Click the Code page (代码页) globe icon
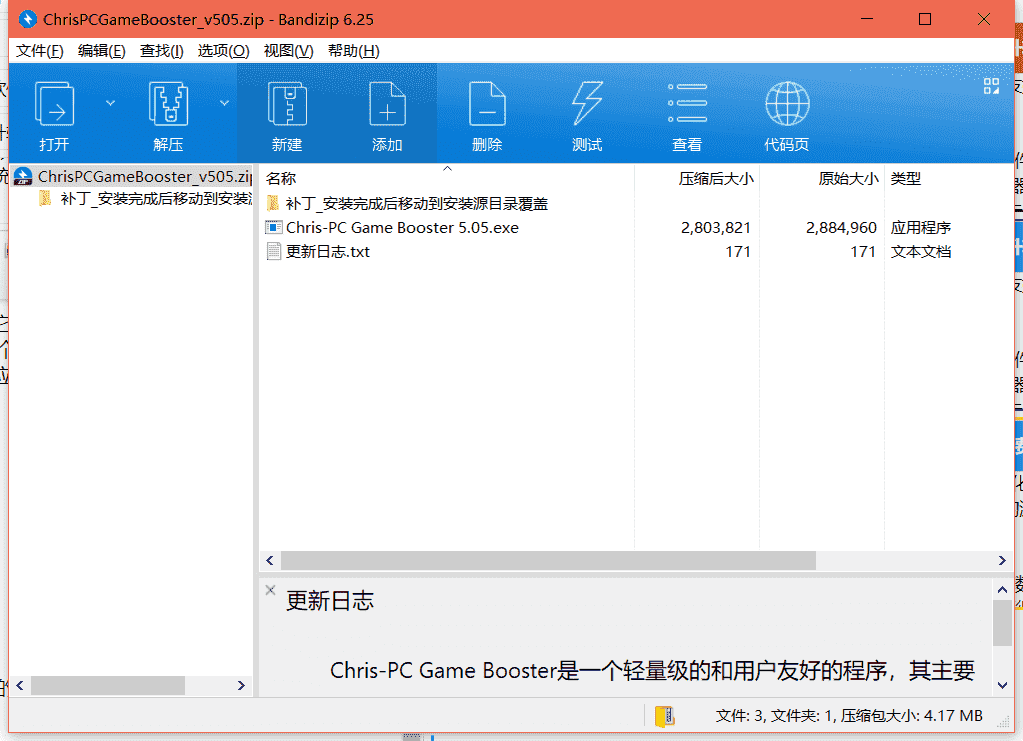This screenshot has width=1023, height=741. point(787,104)
